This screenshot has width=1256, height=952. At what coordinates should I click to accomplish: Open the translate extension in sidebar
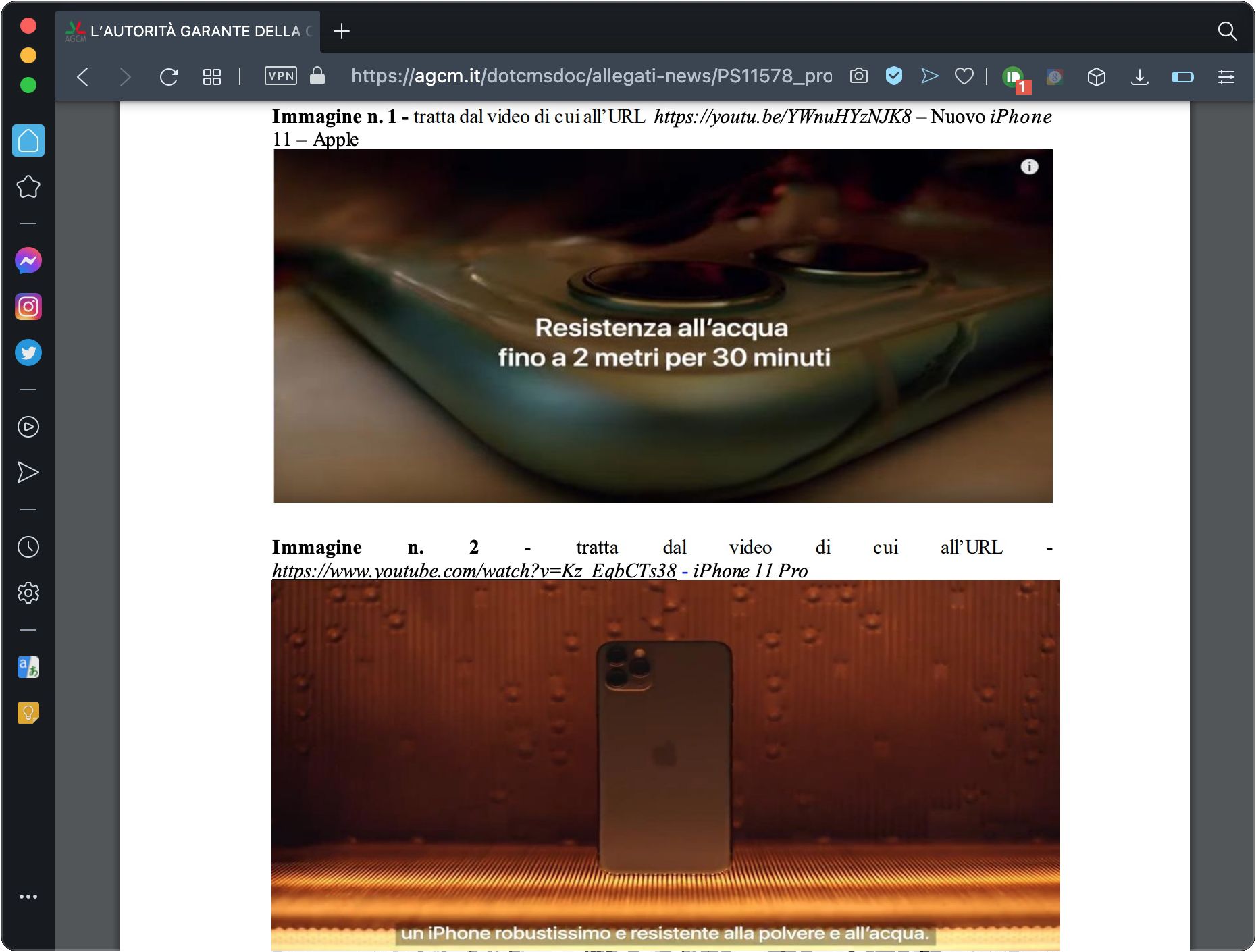pos(28,667)
